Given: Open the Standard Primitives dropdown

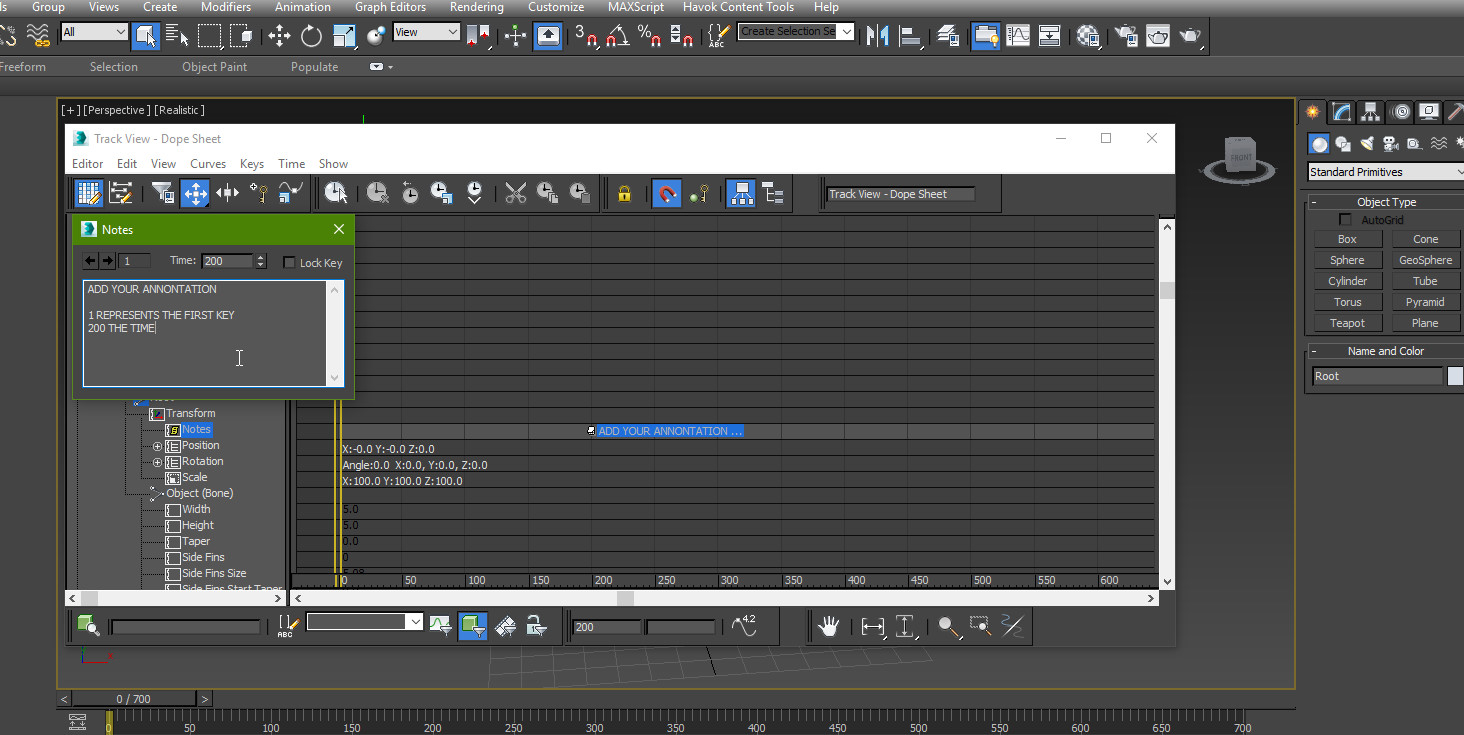Looking at the screenshot, I should pyautogui.click(x=1383, y=171).
